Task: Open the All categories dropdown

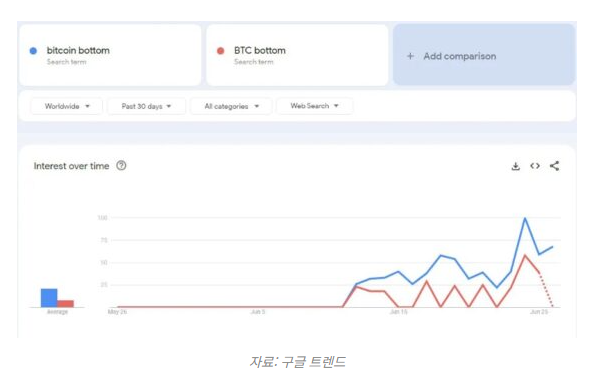Action: pos(231,106)
